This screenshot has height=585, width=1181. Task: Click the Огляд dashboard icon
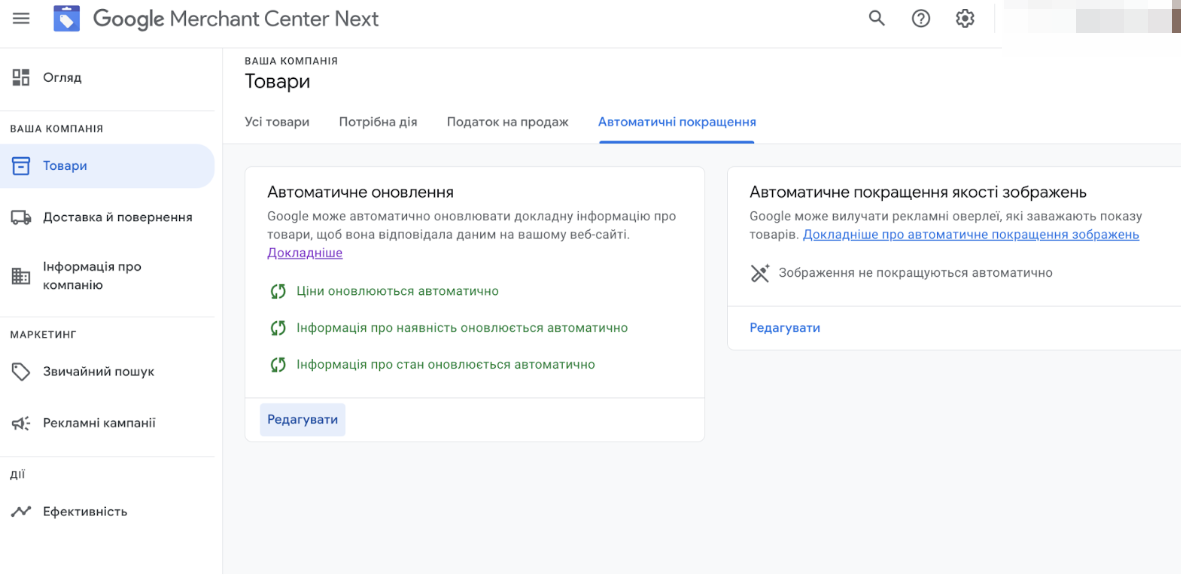[21, 78]
